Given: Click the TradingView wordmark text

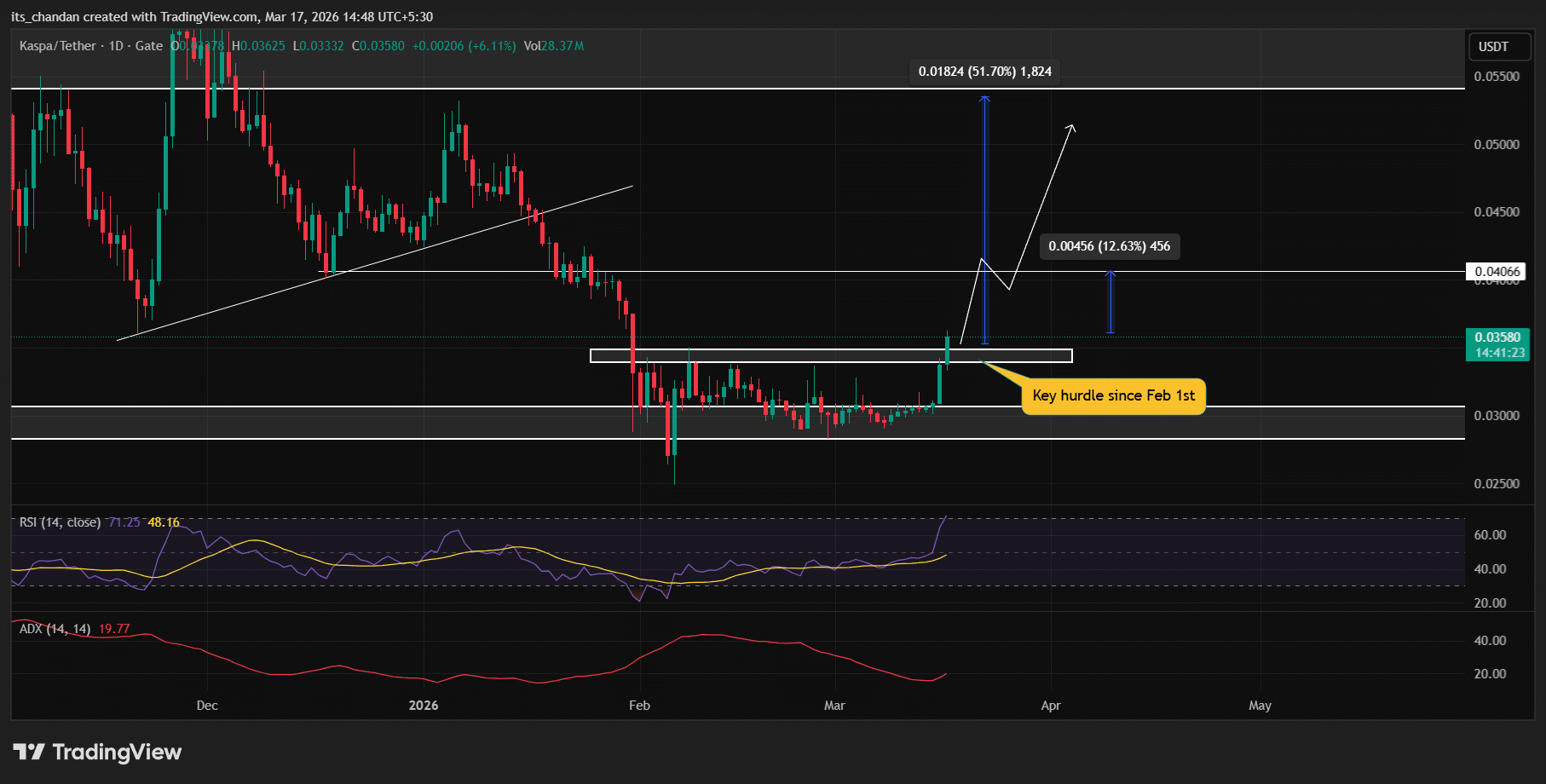Looking at the screenshot, I should (x=117, y=752).
